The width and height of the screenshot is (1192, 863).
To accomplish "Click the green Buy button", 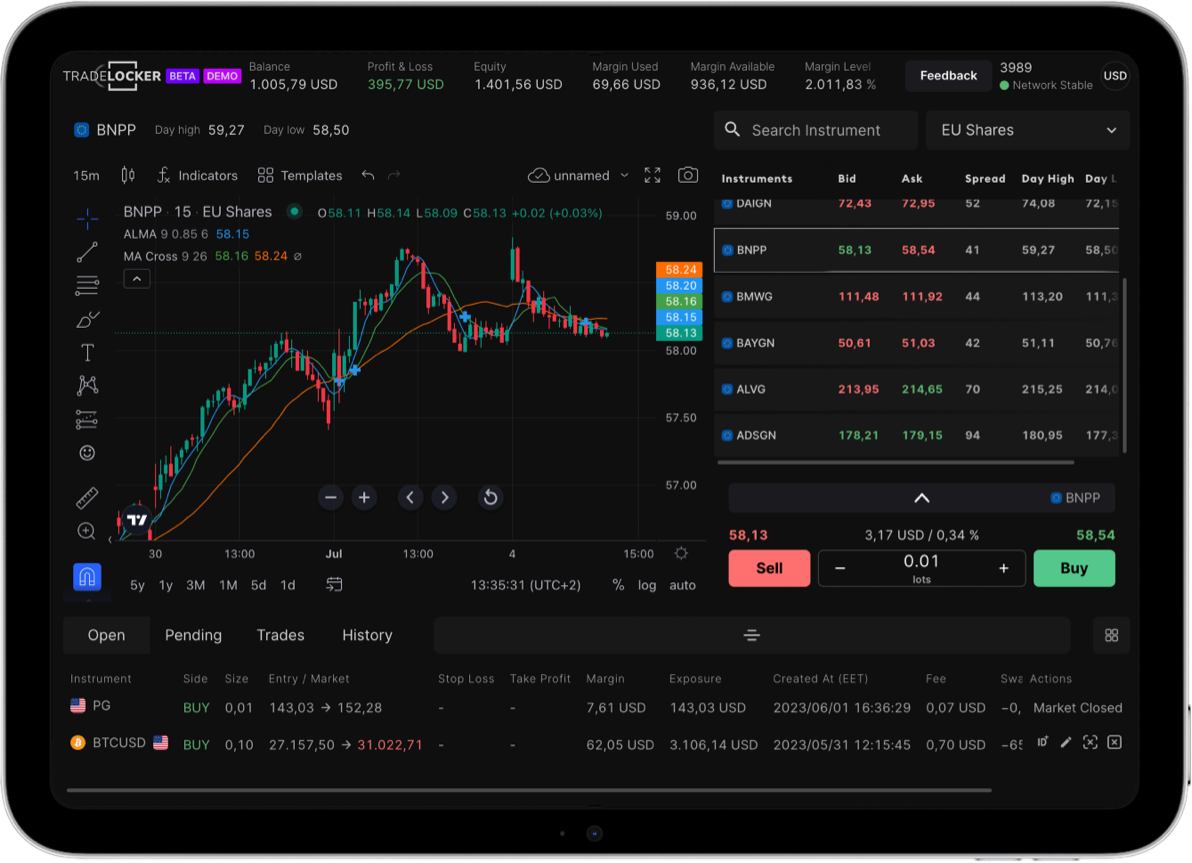I will tap(1074, 569).
